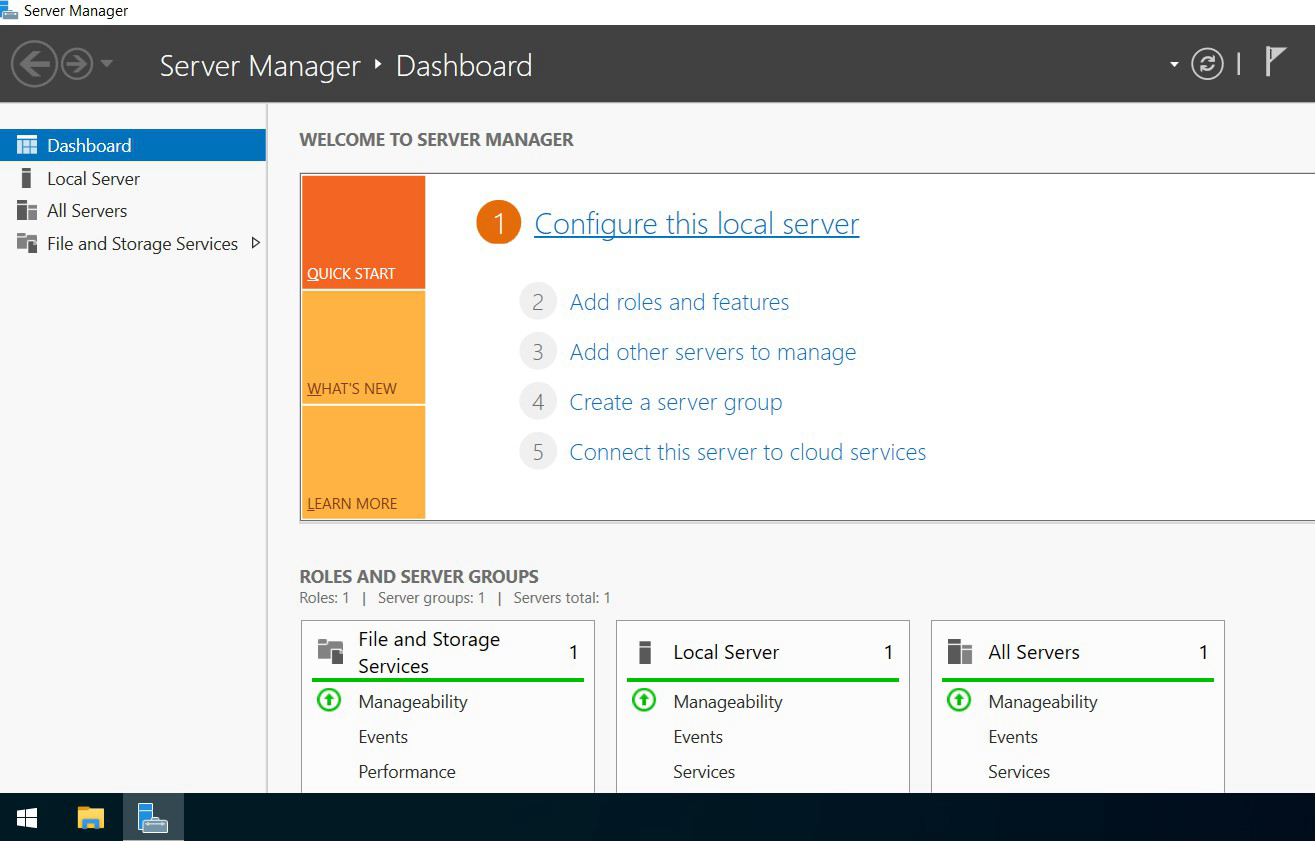Click Configure this local server link
The height and width of the screenshot is (841, 1315).
pos(697,223)
